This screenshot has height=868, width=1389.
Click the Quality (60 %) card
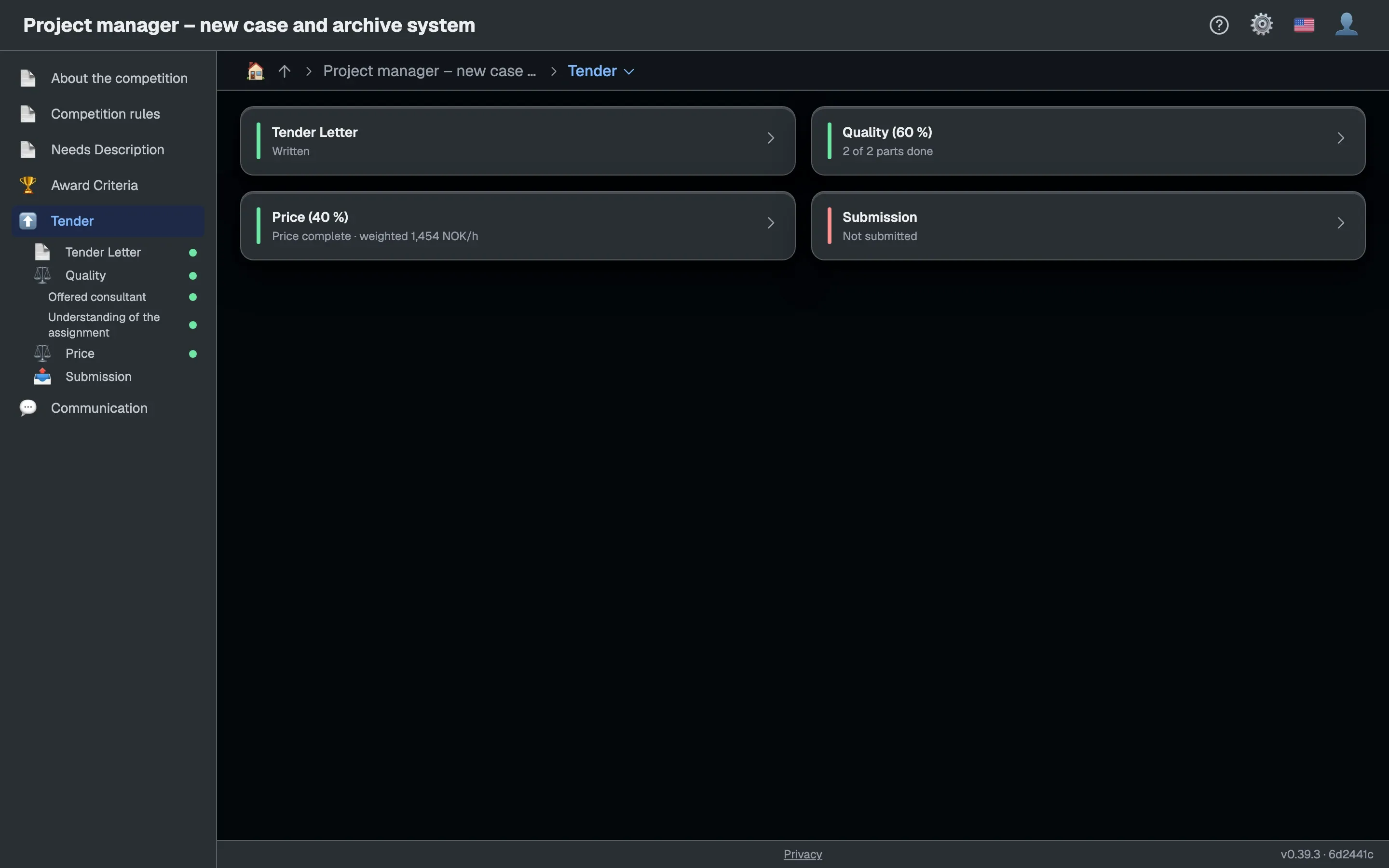pos(1088,141)
